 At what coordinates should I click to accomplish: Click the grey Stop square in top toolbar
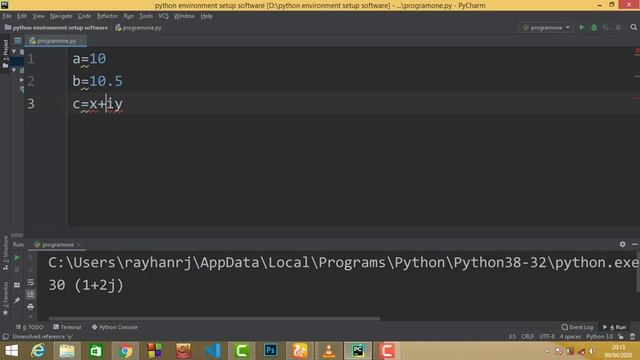618,27
